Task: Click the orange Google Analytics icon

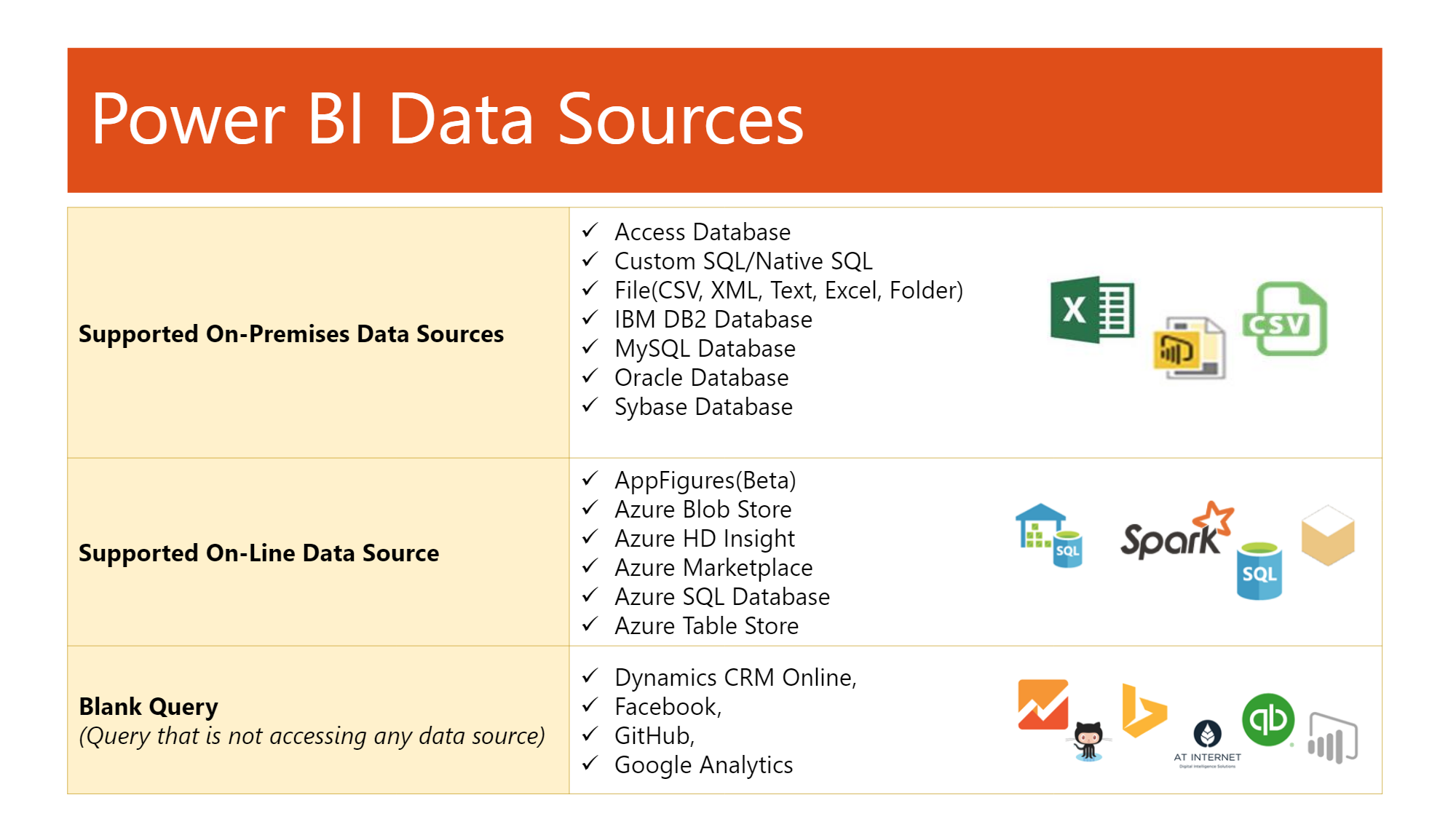Action: click(x=1043, y=705)
